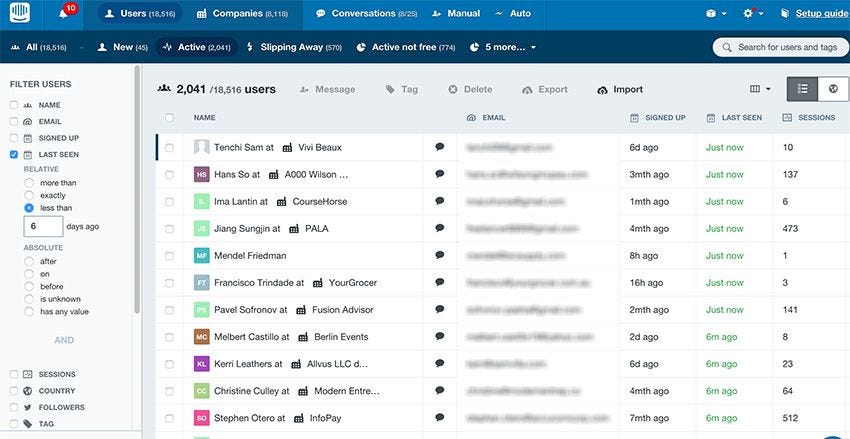Expand the 5 more segments dropdown

tap(503, 47)
